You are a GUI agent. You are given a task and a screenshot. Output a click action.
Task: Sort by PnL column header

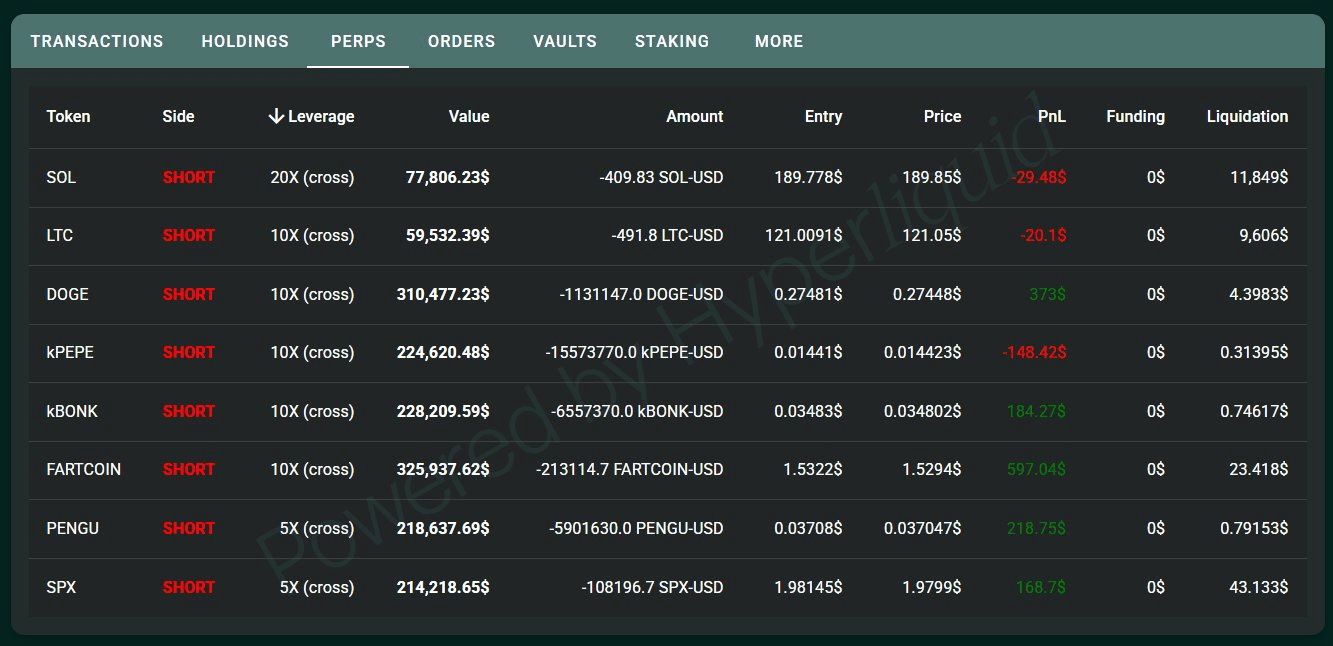1051,116
